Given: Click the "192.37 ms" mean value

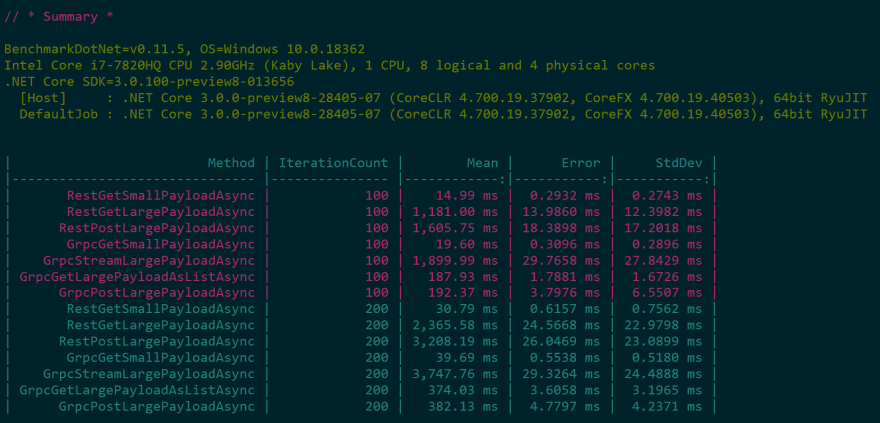Looking at the screenshot, I should point(463,293).
